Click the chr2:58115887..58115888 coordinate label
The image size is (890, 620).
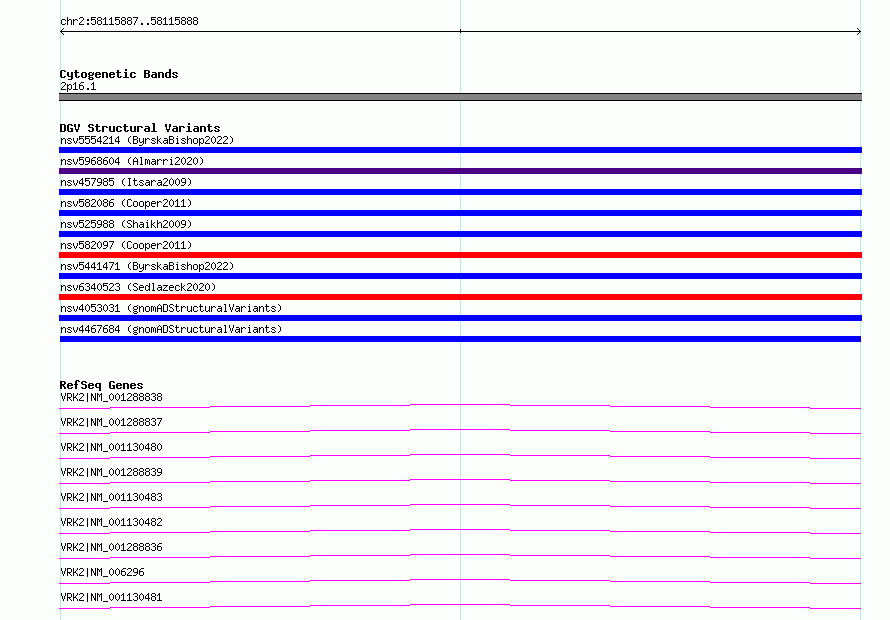(x=129, y=22)
